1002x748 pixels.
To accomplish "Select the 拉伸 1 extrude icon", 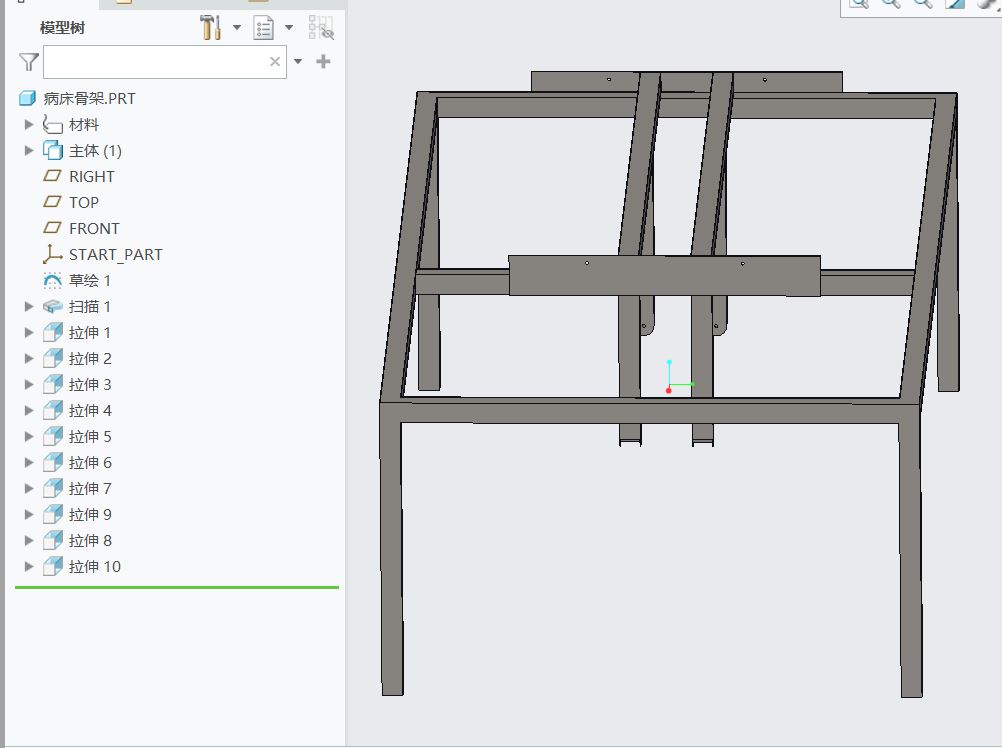I will click(53, 333).
